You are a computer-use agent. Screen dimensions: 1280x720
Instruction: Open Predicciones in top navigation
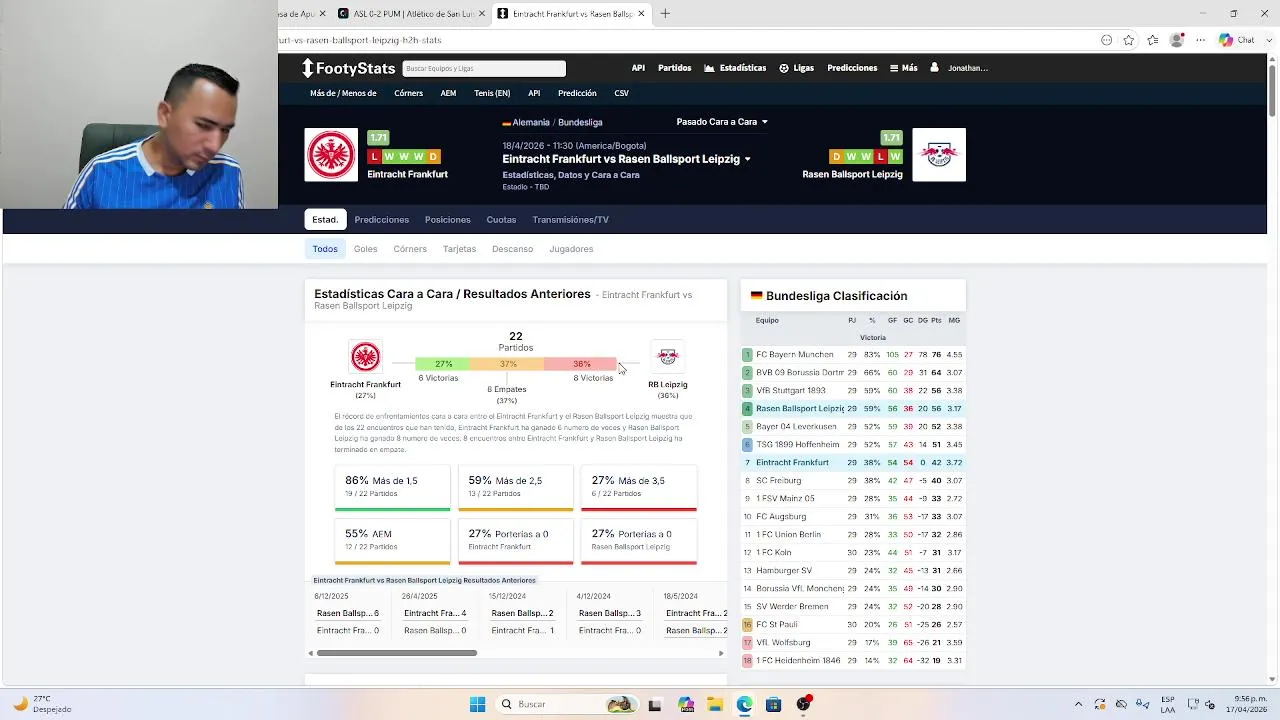852,68
